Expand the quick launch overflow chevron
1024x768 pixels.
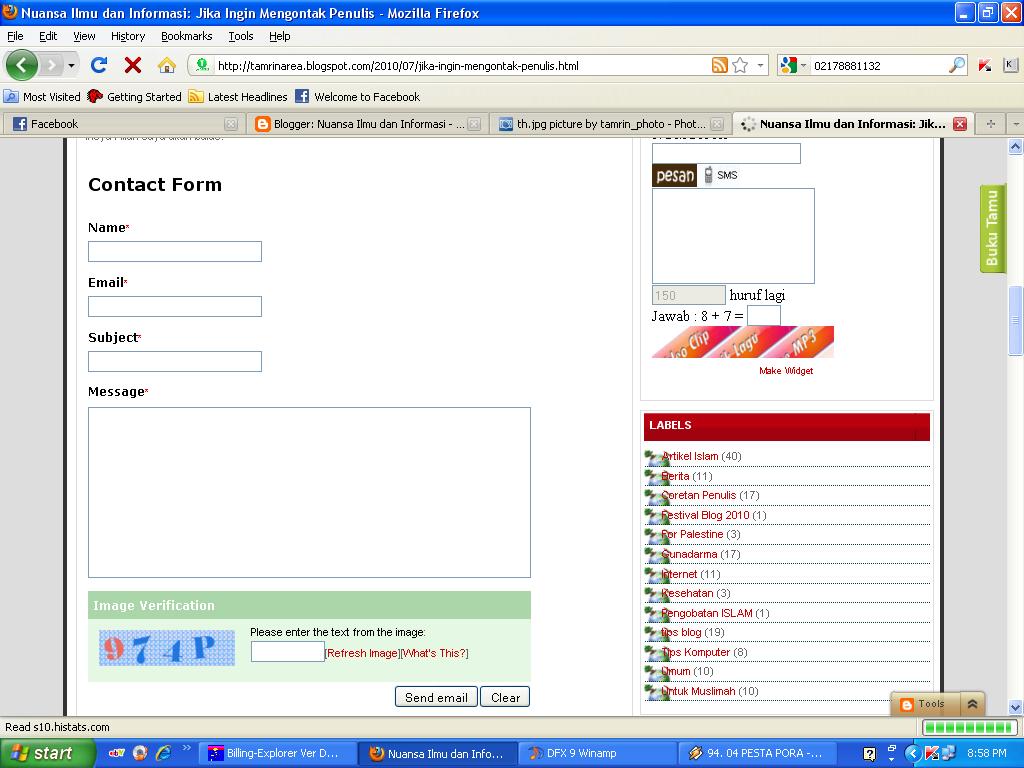click(187, 747)
